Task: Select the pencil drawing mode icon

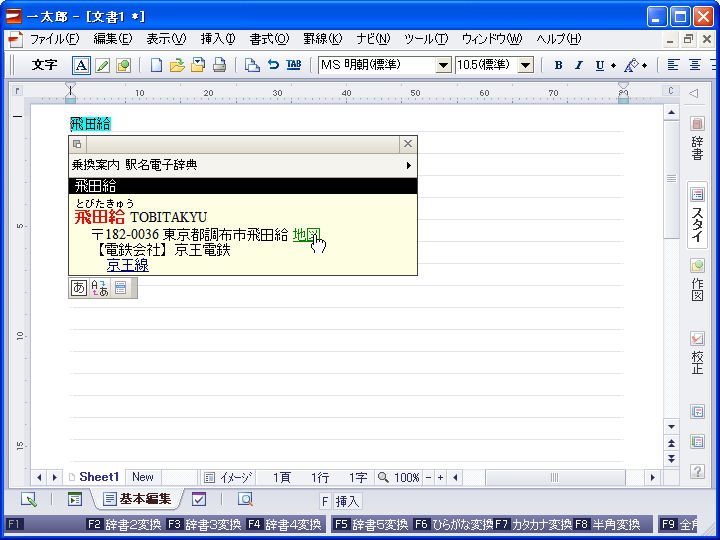Action: pos(102,65)
